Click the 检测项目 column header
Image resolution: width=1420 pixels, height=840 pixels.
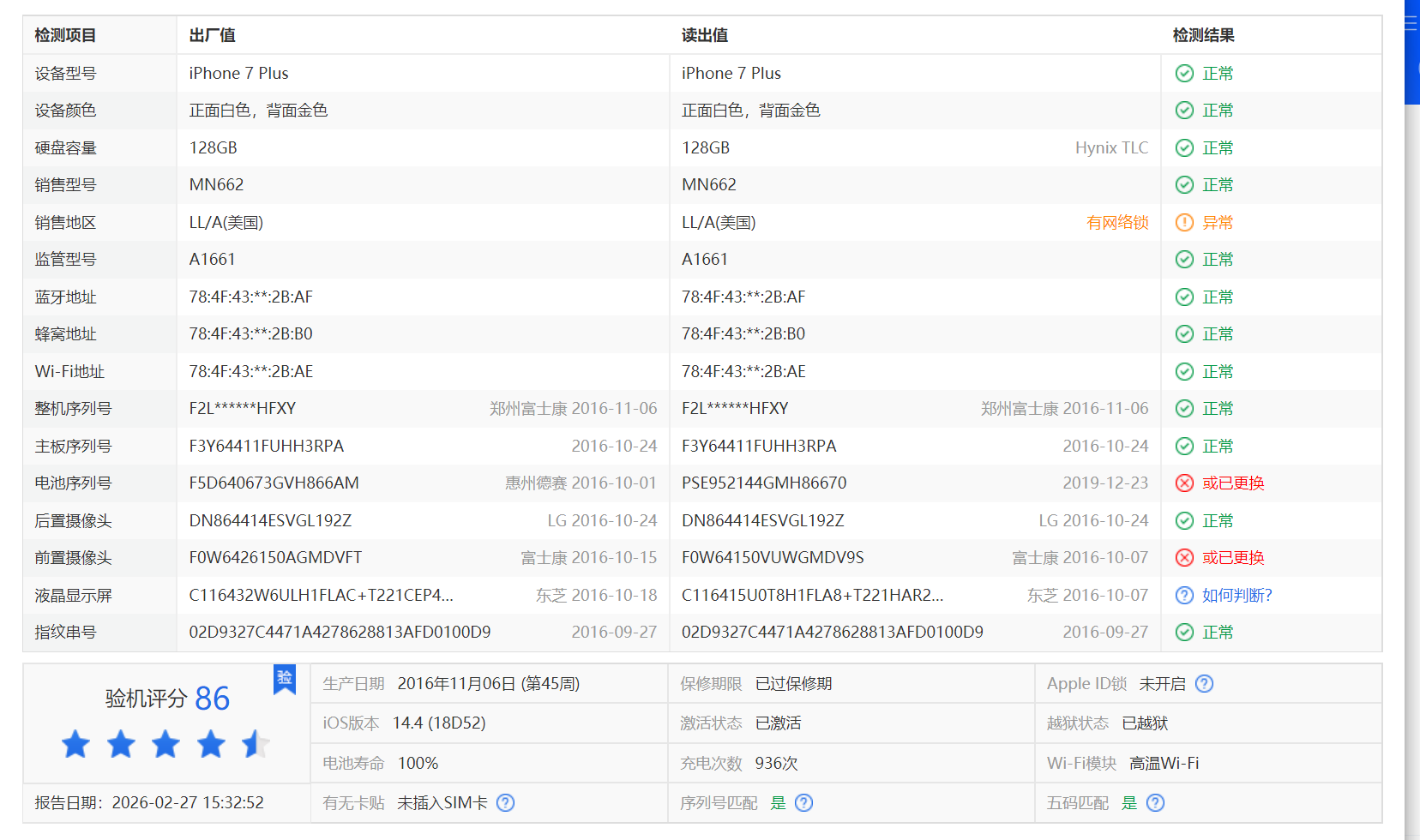65,35
